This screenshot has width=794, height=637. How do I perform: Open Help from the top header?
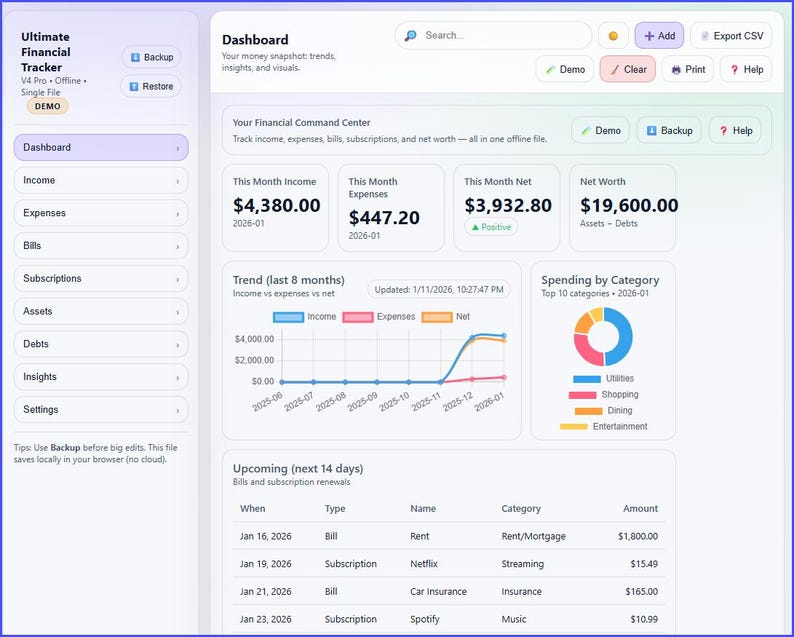(746, 69)
